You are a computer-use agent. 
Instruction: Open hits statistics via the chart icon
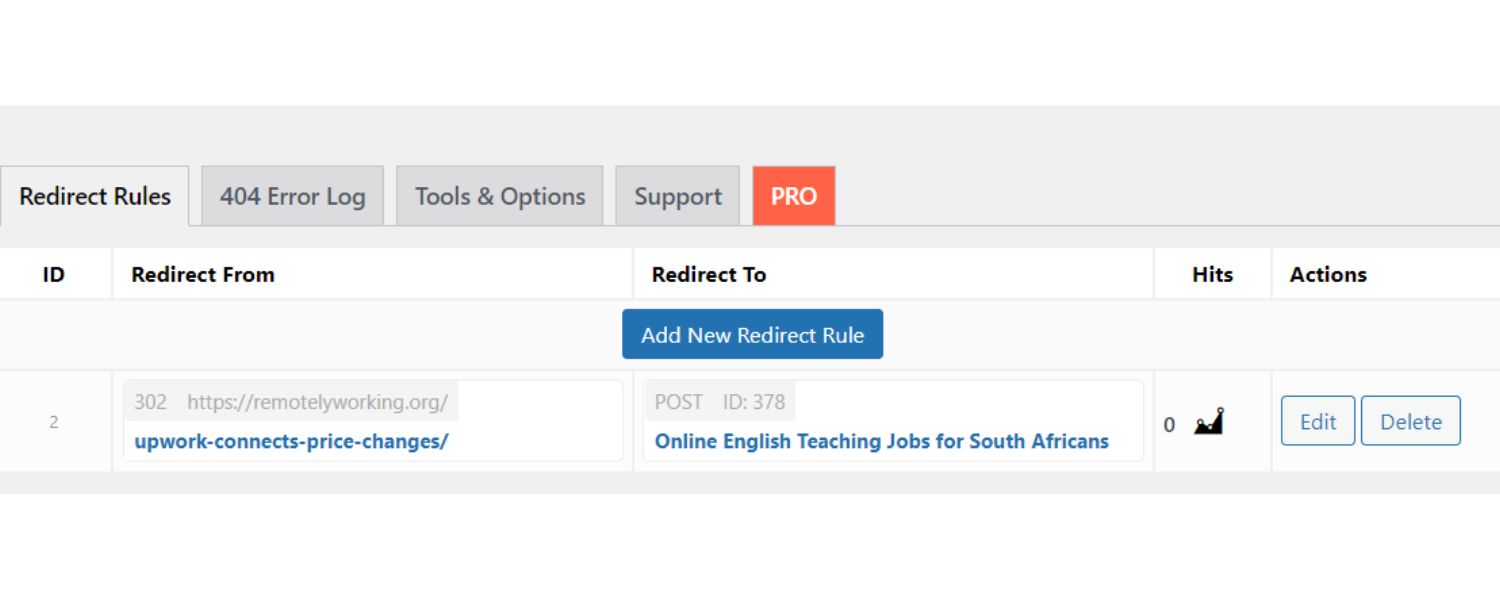click(1208, 421)
